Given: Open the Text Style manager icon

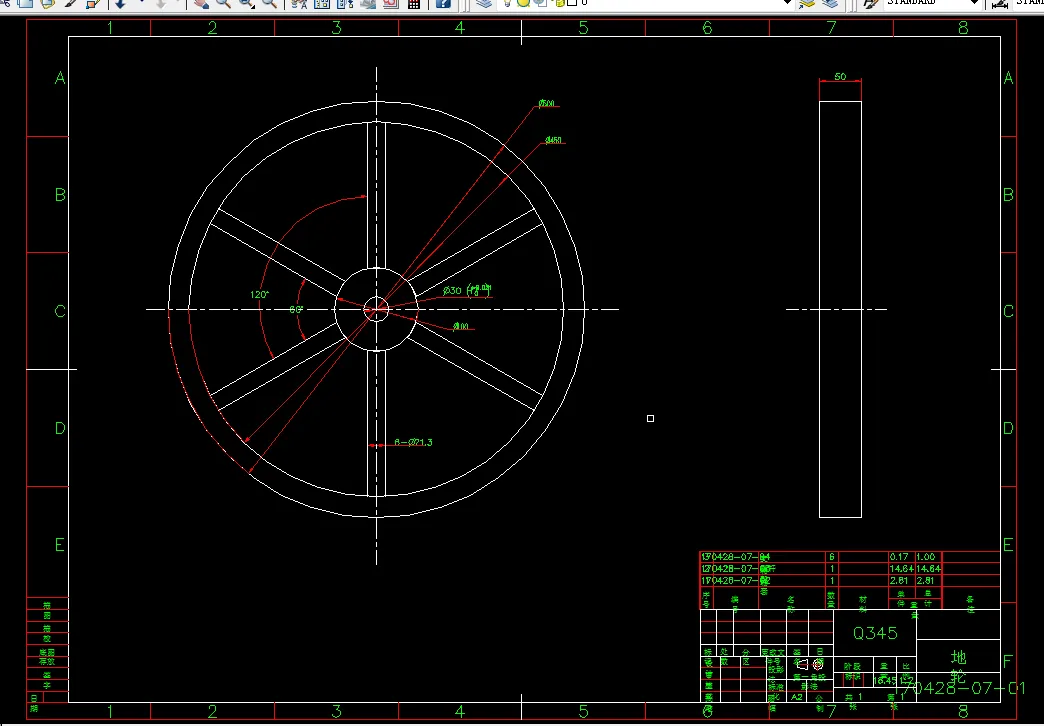Looking at the screenshot, I should [x=869, y=4].
